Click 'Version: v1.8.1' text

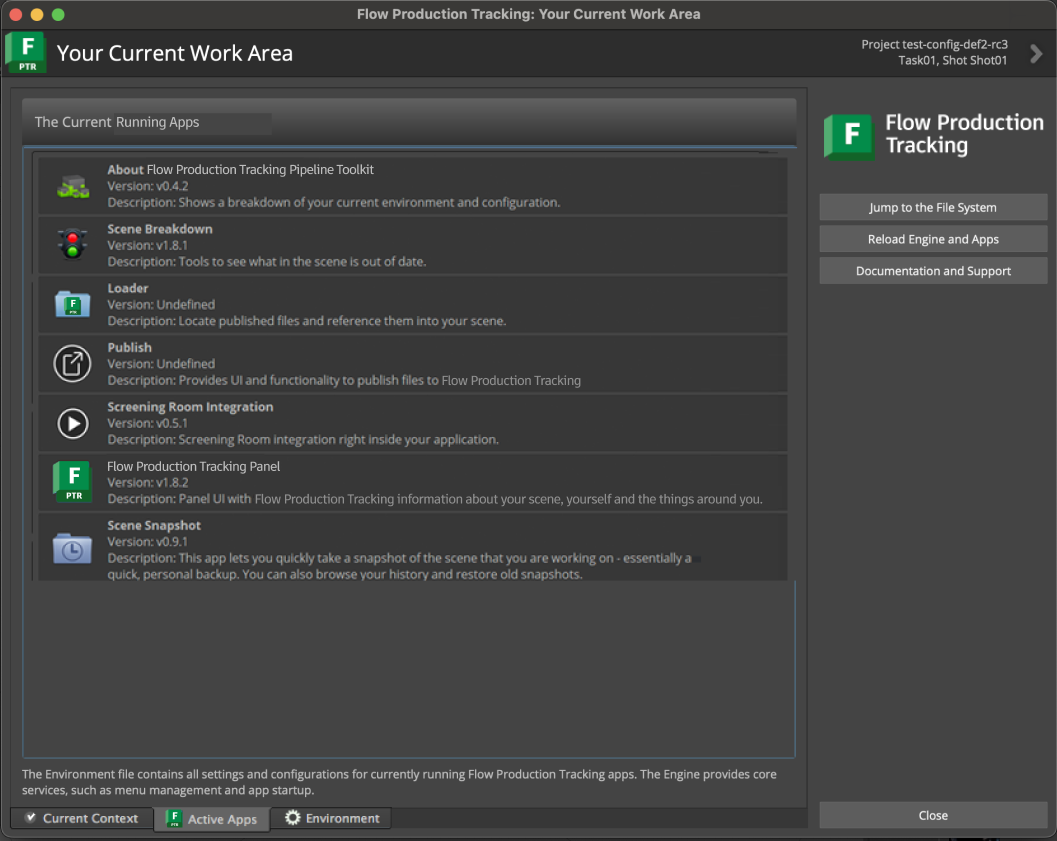(148, 245)
